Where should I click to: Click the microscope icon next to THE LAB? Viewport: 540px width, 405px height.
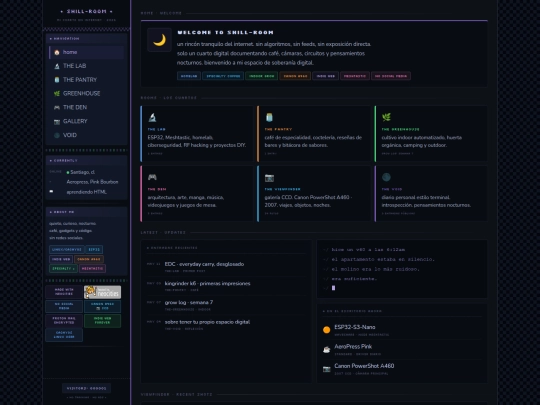click(x=57, y=66)
